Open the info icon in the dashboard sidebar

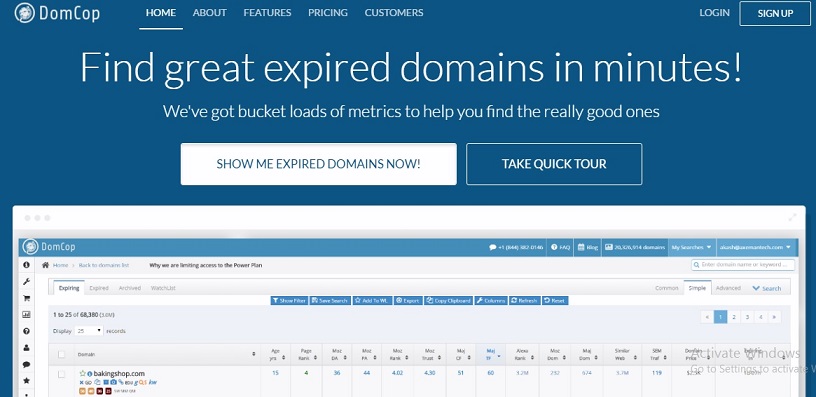(x=27, y=265)
